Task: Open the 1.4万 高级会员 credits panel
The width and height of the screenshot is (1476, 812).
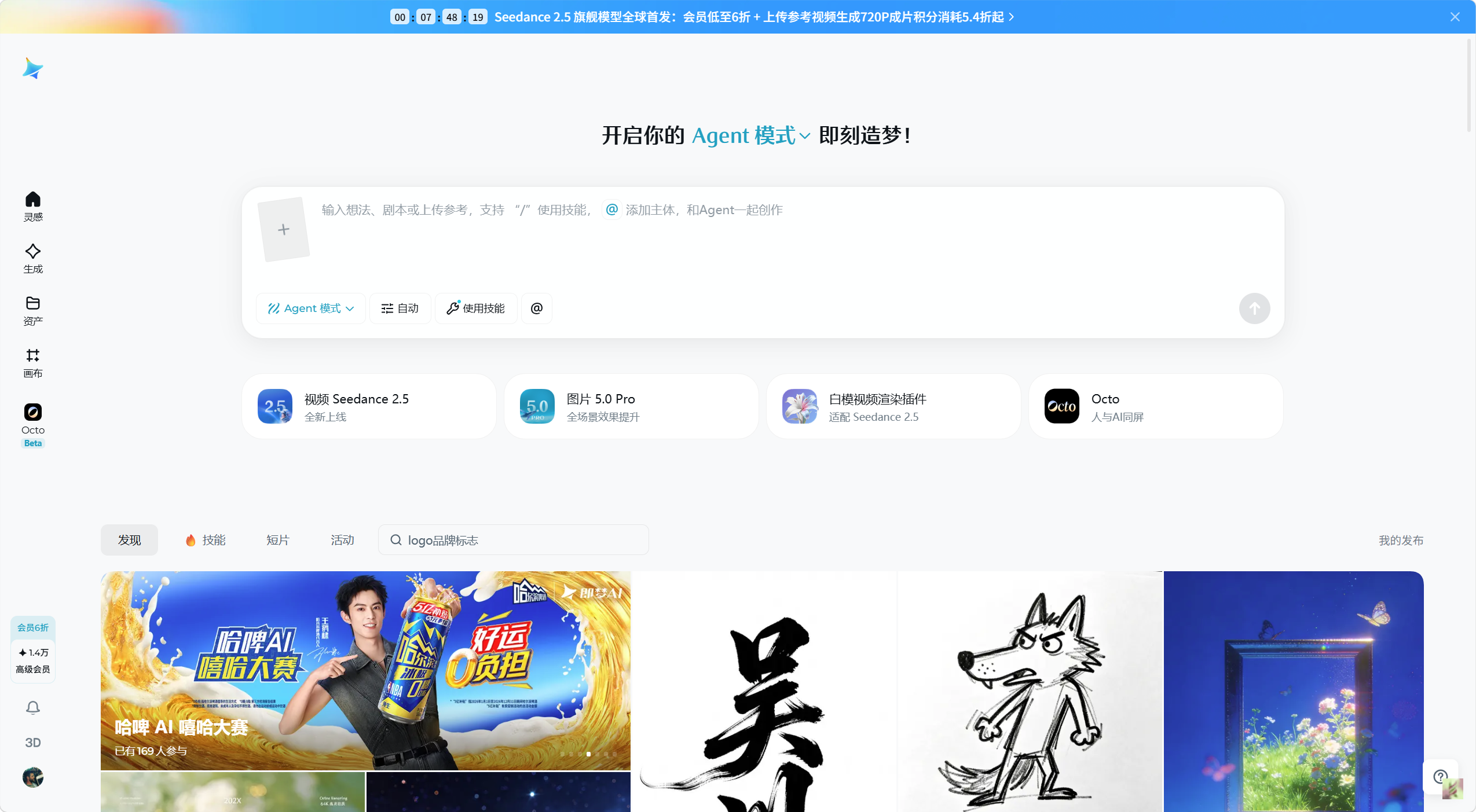Action: click(33, 661)
